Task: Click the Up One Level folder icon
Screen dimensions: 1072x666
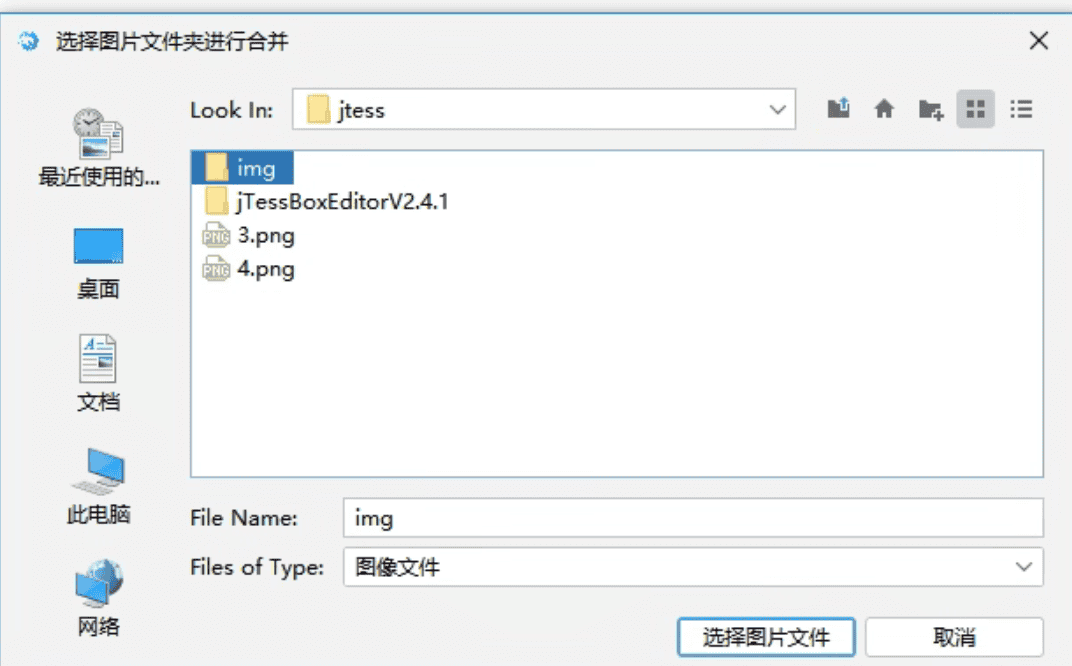Action: (838, 109)
